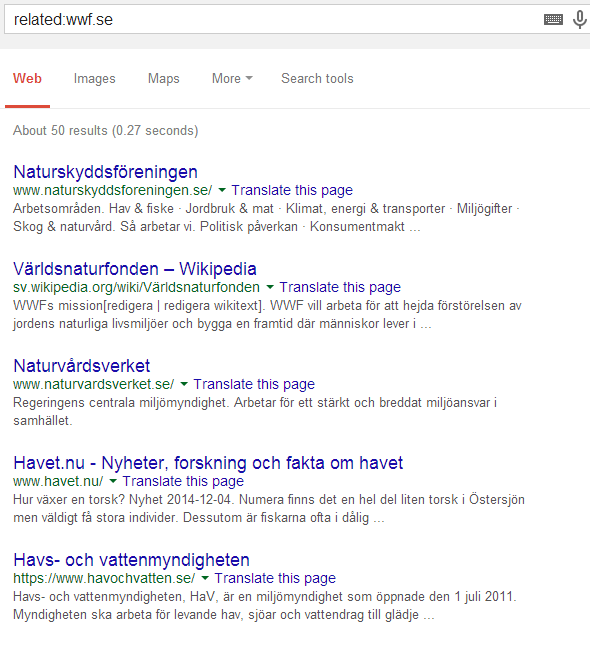The image size is (590, 647).
Task: Open arrow next to havochvatten.se URL
Action: point(205,578)
